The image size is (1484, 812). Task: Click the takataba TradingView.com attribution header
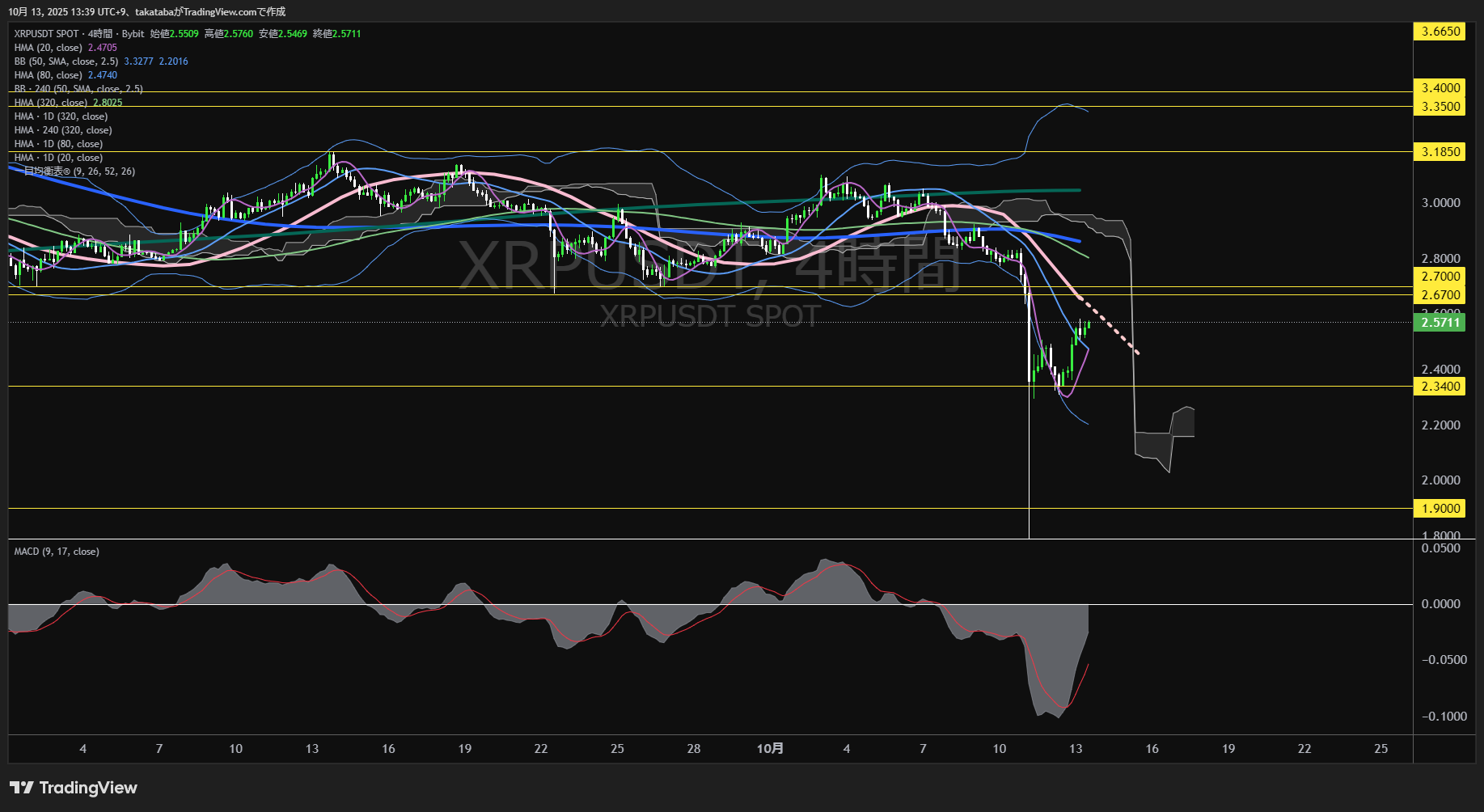pyautogui.click(x=147, y=11)
